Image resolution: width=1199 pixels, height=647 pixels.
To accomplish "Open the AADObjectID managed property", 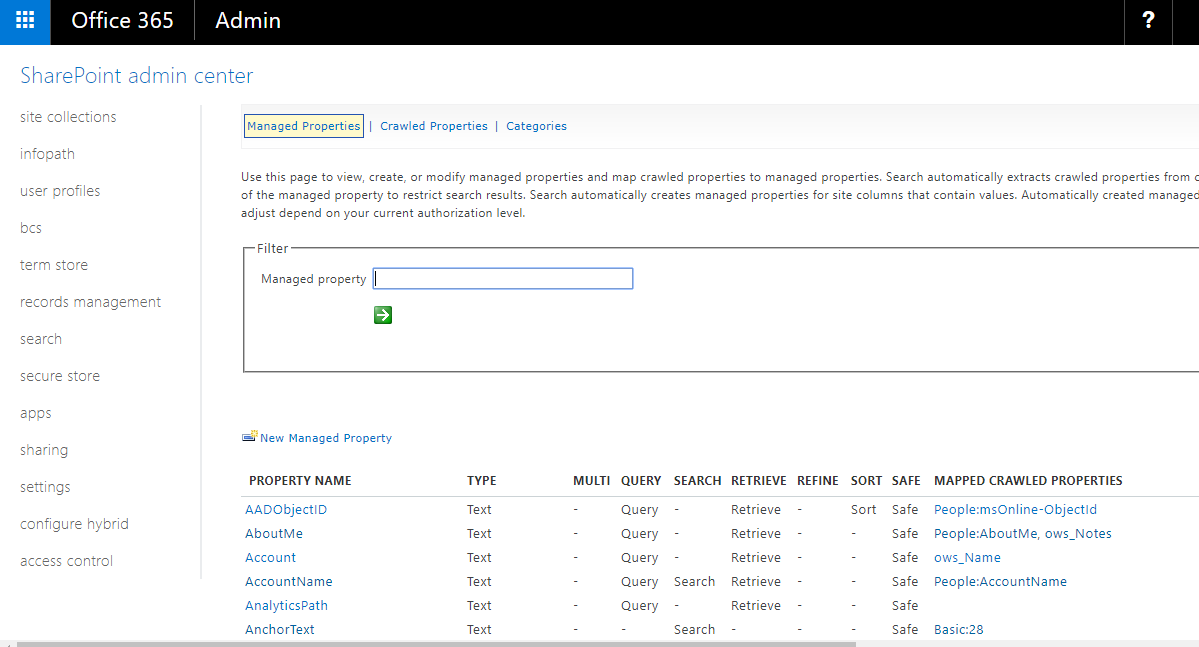I will [x=286, y=509].
